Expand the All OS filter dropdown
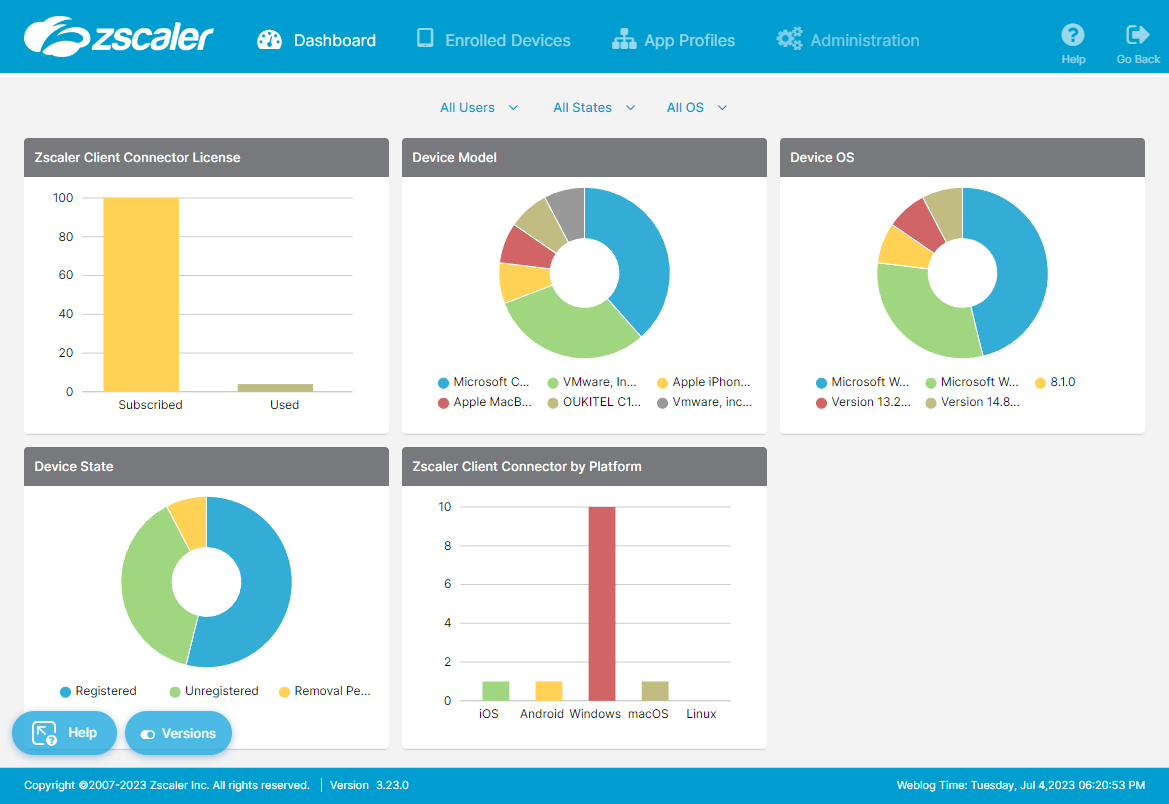Image resolution: width=1169 pixels, height=804 pixels. tap(696, 108)
